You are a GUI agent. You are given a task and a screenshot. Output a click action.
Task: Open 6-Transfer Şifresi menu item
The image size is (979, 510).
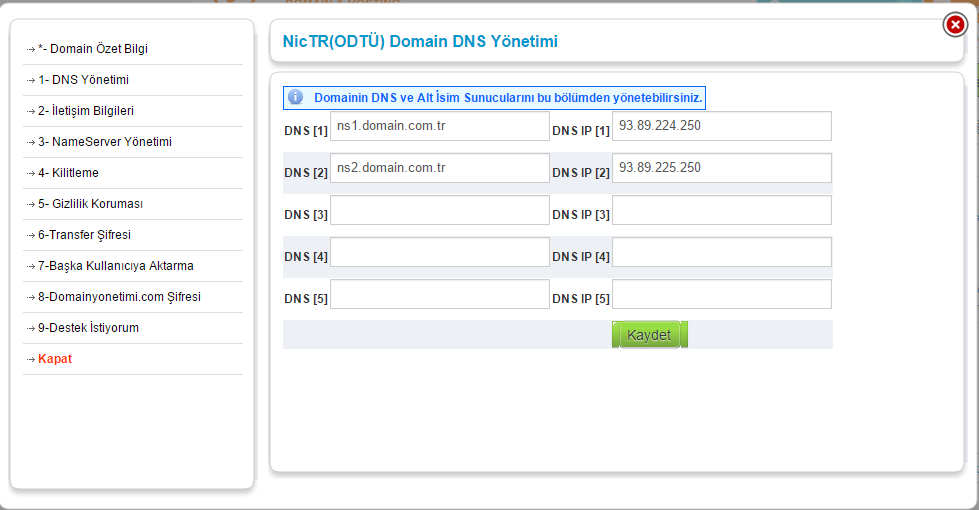click(x=84, y=235)
